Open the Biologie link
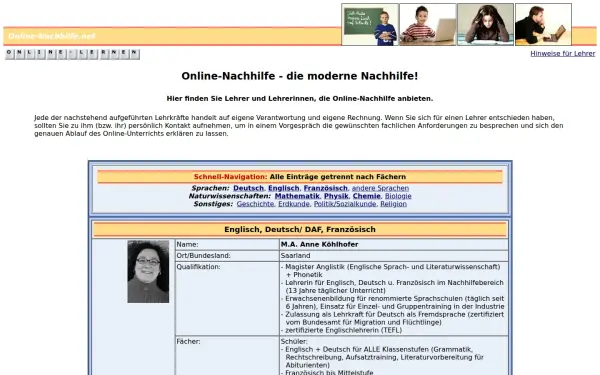600x375 pixels. tap(398, 196)
